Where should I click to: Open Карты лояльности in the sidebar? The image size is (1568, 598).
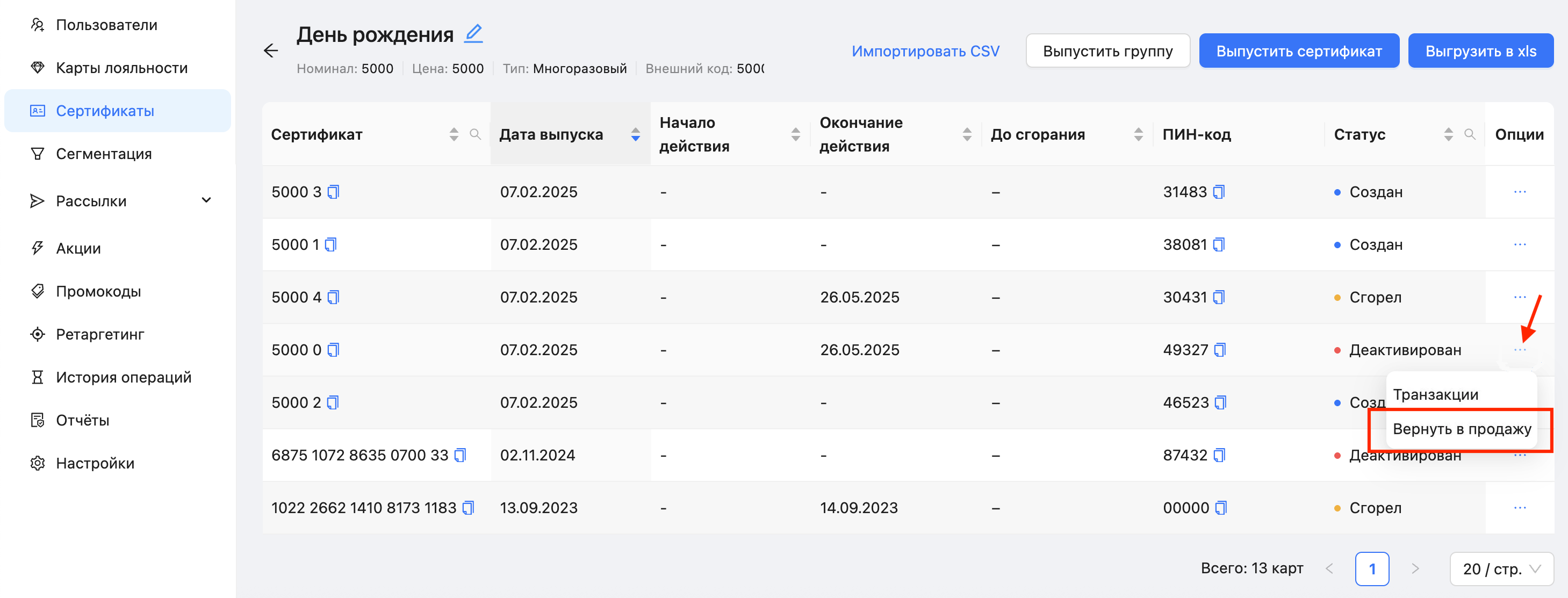(121, 68)
